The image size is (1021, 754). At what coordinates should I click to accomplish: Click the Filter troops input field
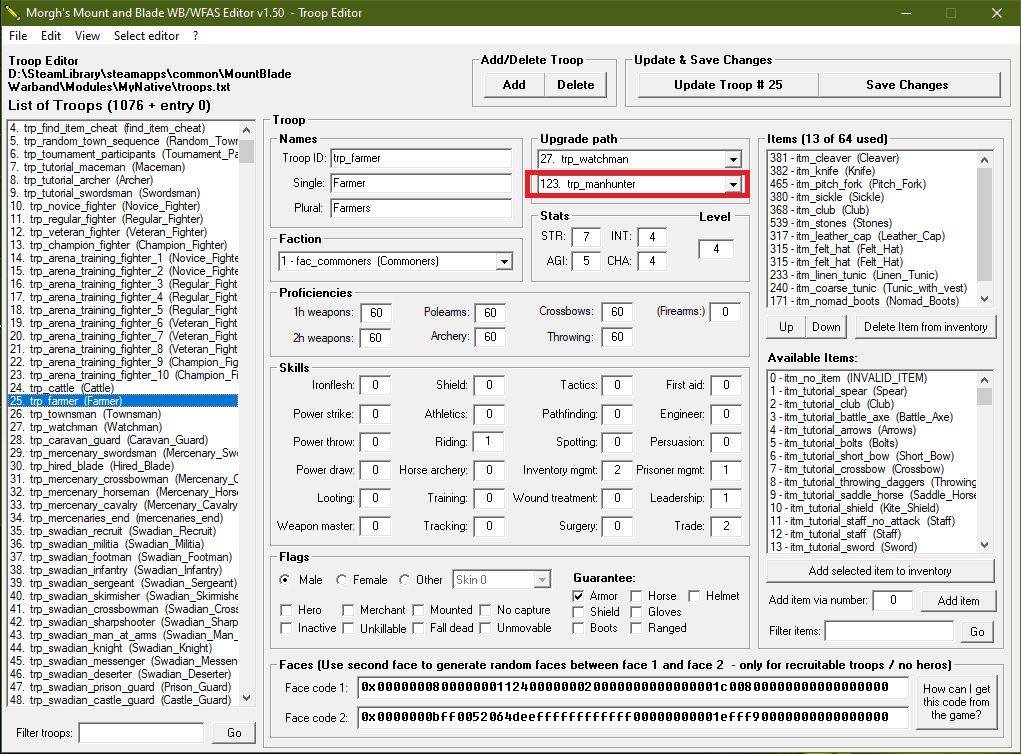pos(141,733)
